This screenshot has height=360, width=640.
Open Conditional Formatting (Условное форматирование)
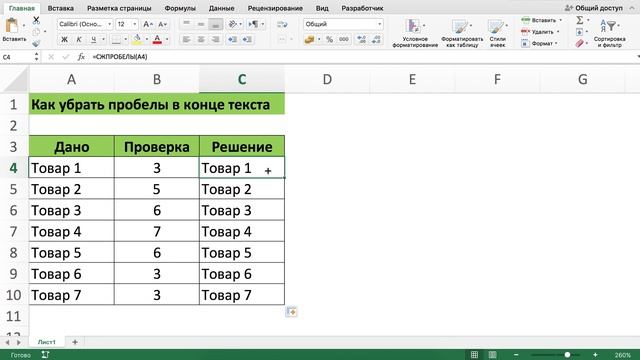point(415,33)
